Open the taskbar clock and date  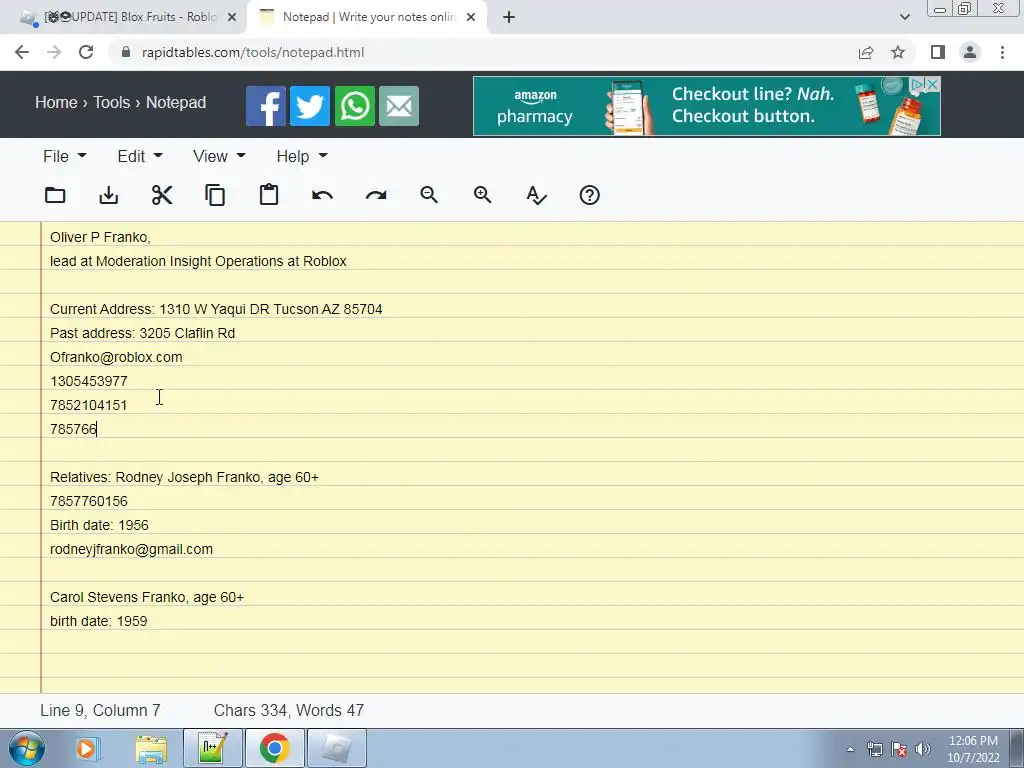973,749
